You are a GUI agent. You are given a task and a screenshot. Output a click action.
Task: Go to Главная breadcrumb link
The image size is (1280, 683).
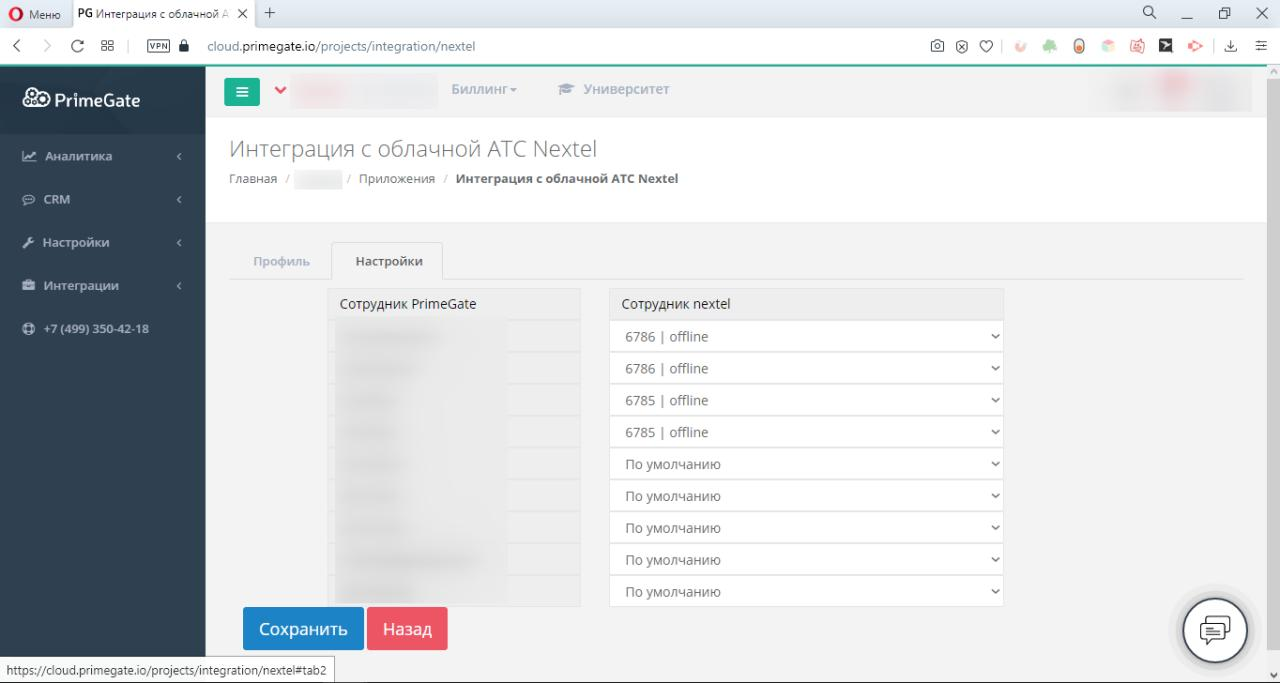coord(253,179)
